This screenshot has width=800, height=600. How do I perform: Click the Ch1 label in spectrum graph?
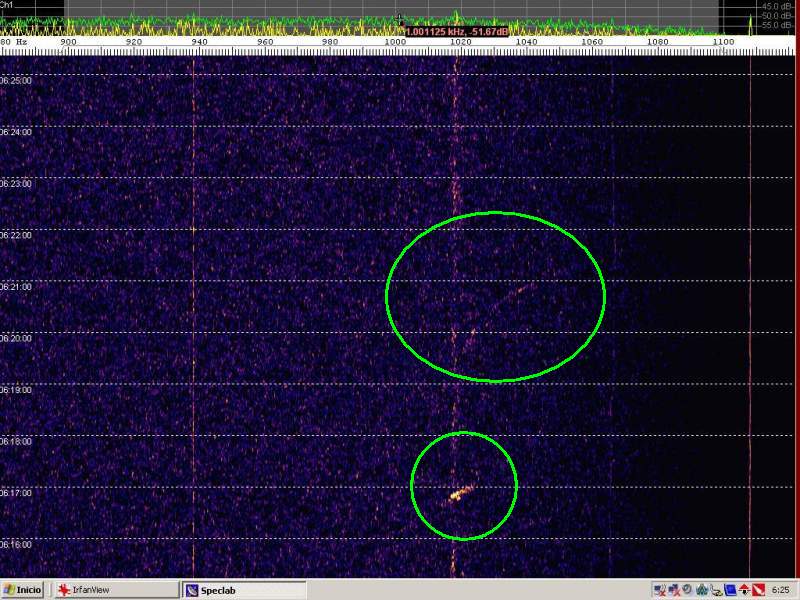pyautogui.click(x=6, y=5)
